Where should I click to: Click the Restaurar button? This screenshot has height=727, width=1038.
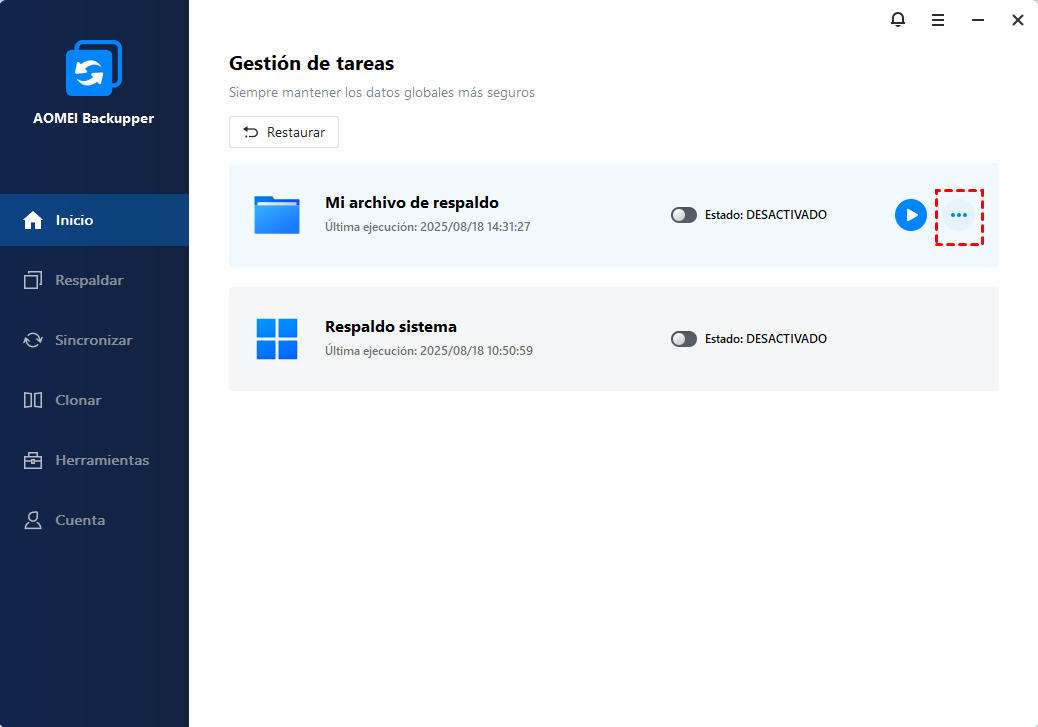click(x=284, y=132)
